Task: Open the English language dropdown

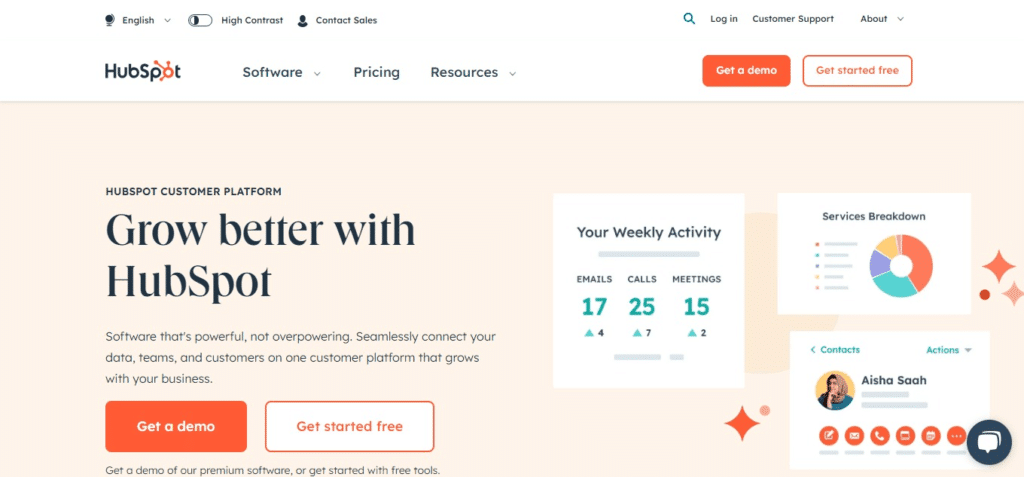Action: (138, 20)
